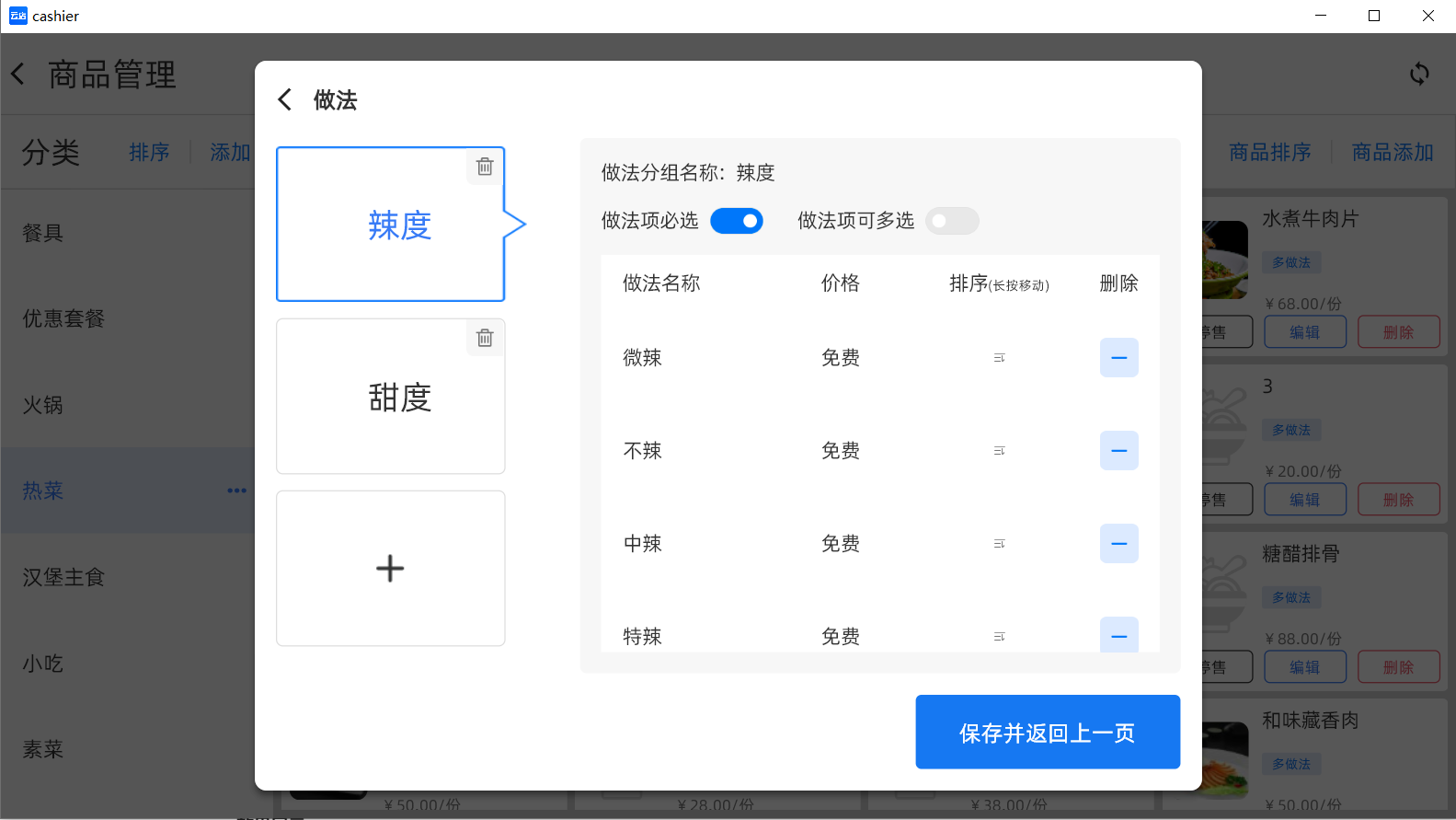Click the 微辣 option name

(x=642, y=358)
